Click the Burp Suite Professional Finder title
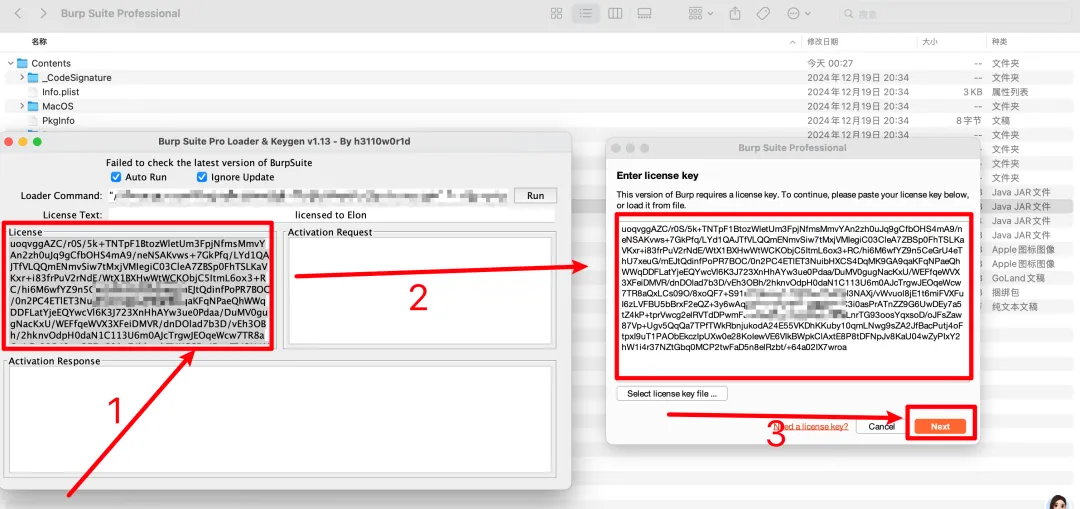Image resolution: width=1080 pixels, height=509 pixels. (121, 13)
